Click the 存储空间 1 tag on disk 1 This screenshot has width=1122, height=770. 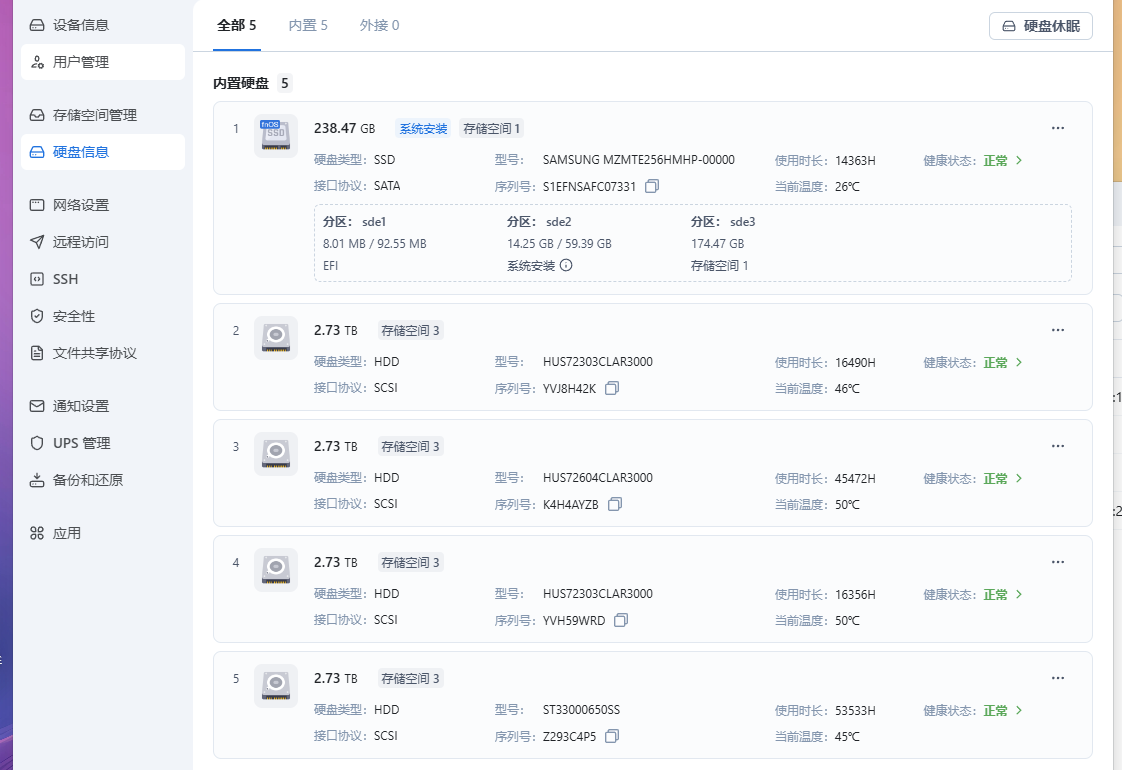(492, 128)
